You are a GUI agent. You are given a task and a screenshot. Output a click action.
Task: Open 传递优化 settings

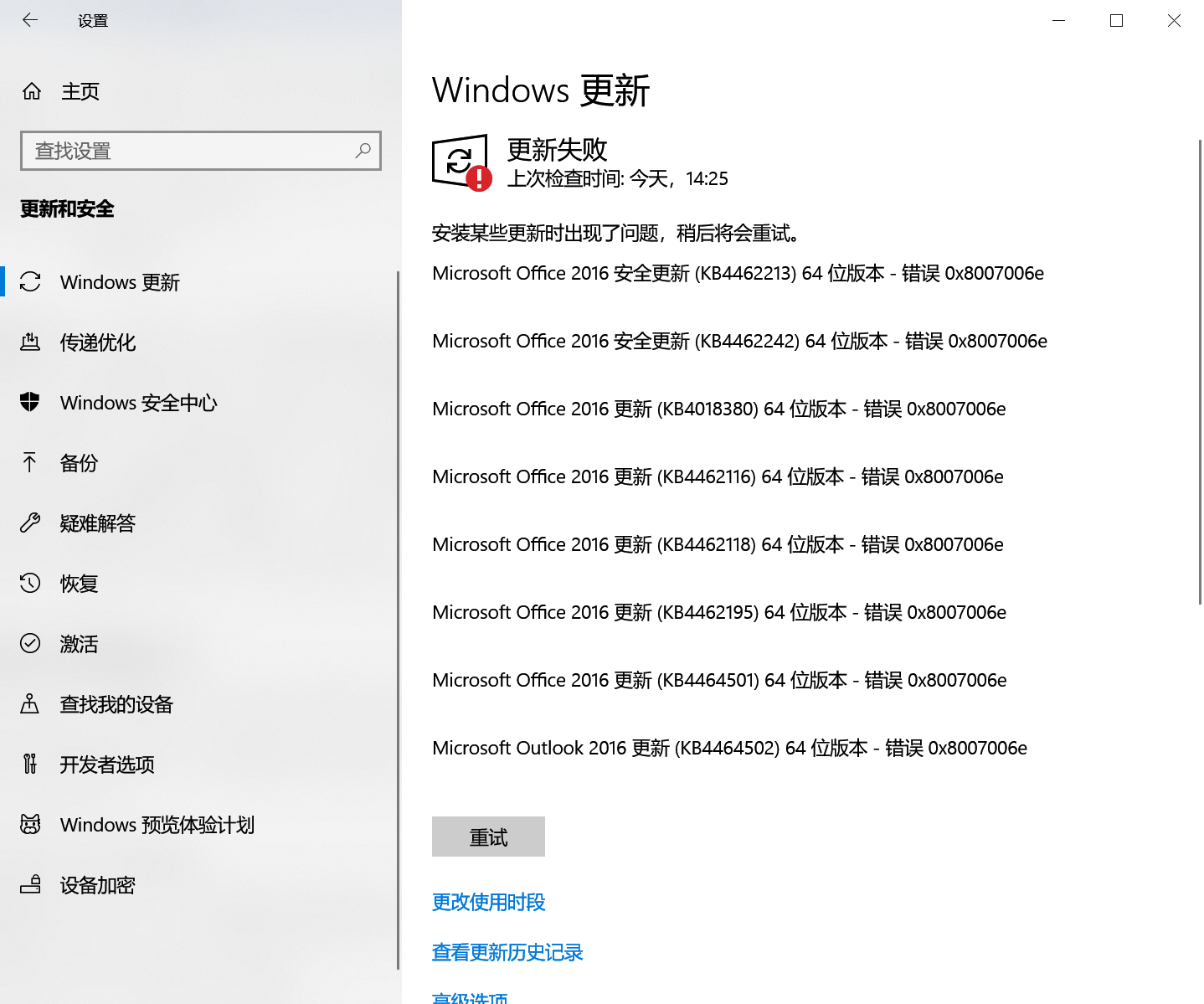tap(201, 342)
